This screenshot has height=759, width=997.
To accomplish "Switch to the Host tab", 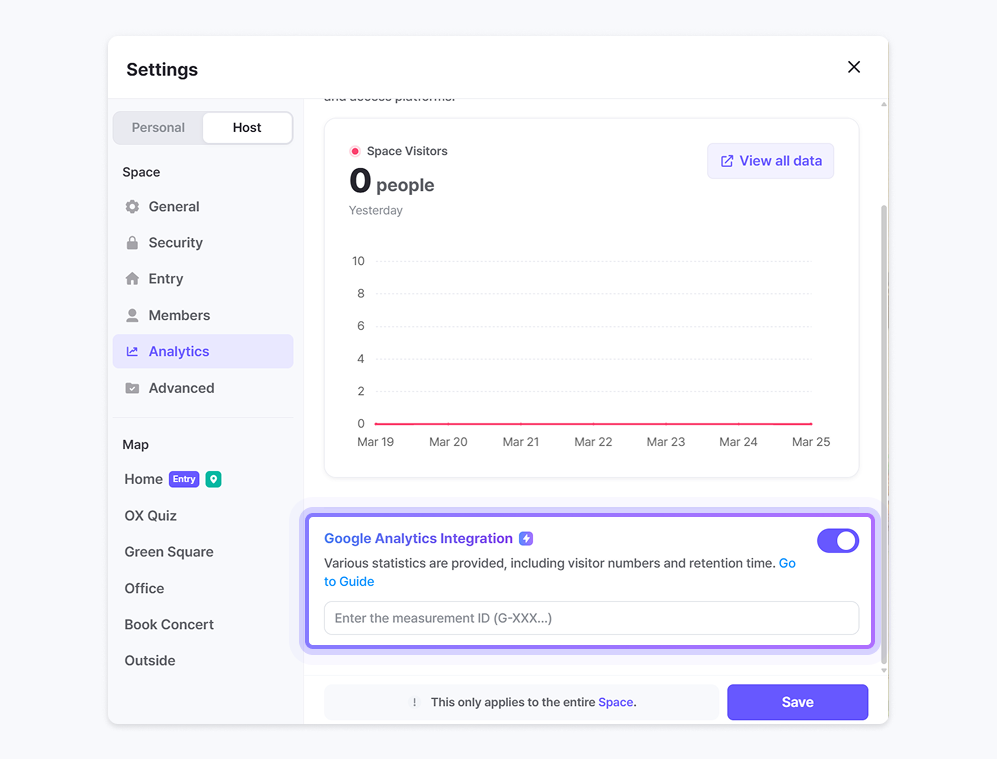I will pyautogui.click(x=247, y=128).
